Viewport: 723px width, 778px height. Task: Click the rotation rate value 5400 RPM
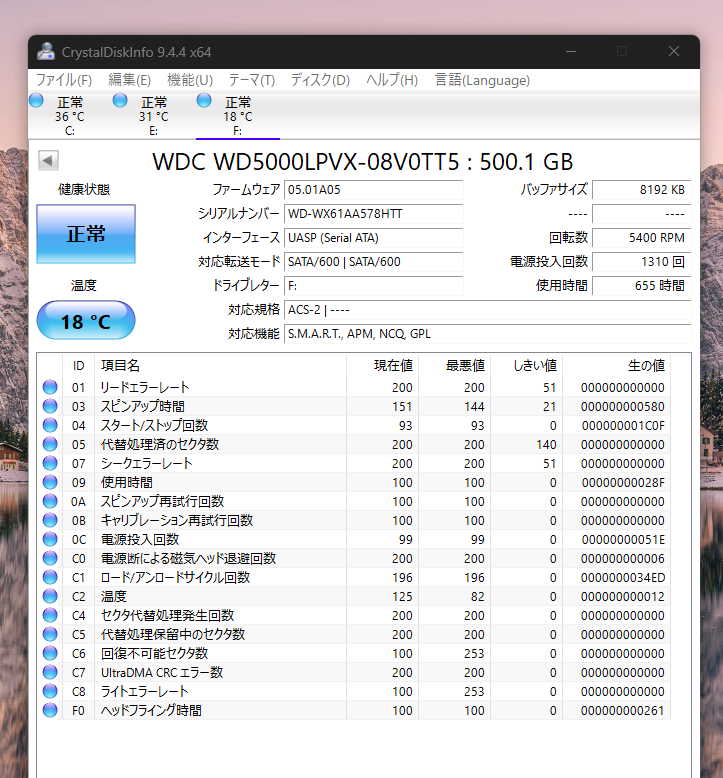coord(642,238)
